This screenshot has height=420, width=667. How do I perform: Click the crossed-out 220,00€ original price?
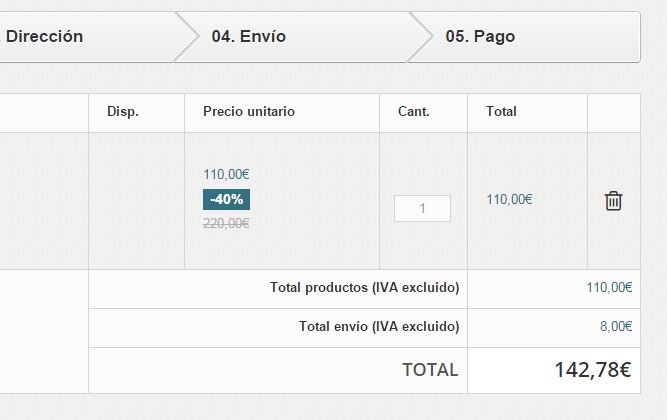[x=226, y=223]
